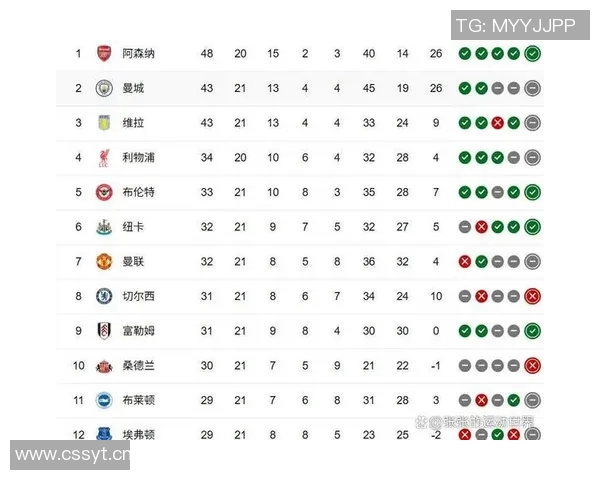This screenshot has width=600, height=480.
Task: Click the Aston Villa club crest
Action: [x=104, y=123]
